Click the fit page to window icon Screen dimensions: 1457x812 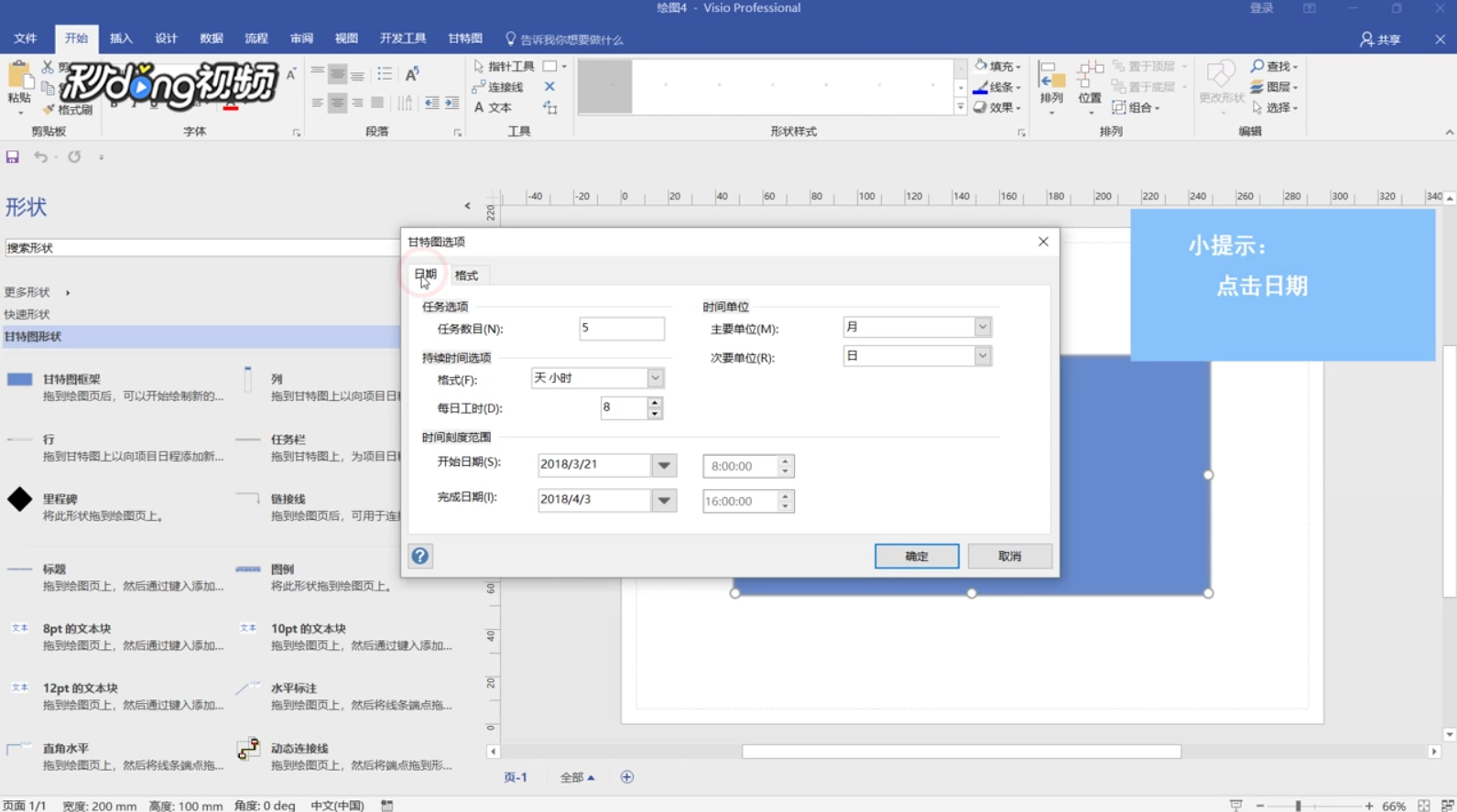tap(1424, 806)
